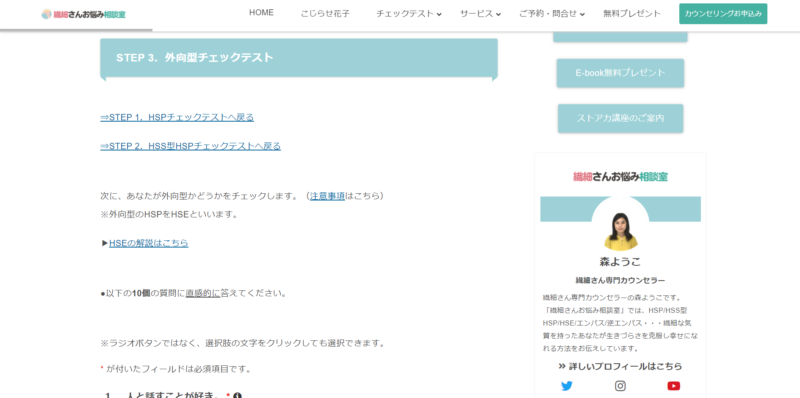800x398 pixels.
Task: Expand the サービス dropdown menu
Action: pyautogui.click(x=480, y=14)
